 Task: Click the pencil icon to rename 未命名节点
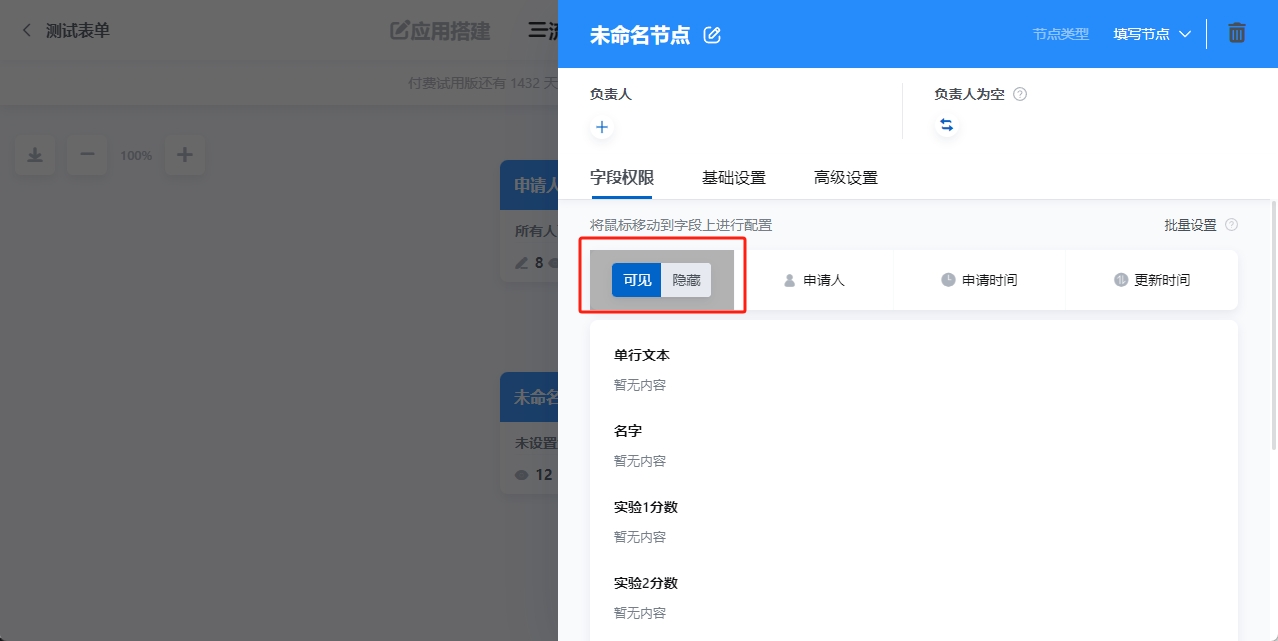pos(712,33)
